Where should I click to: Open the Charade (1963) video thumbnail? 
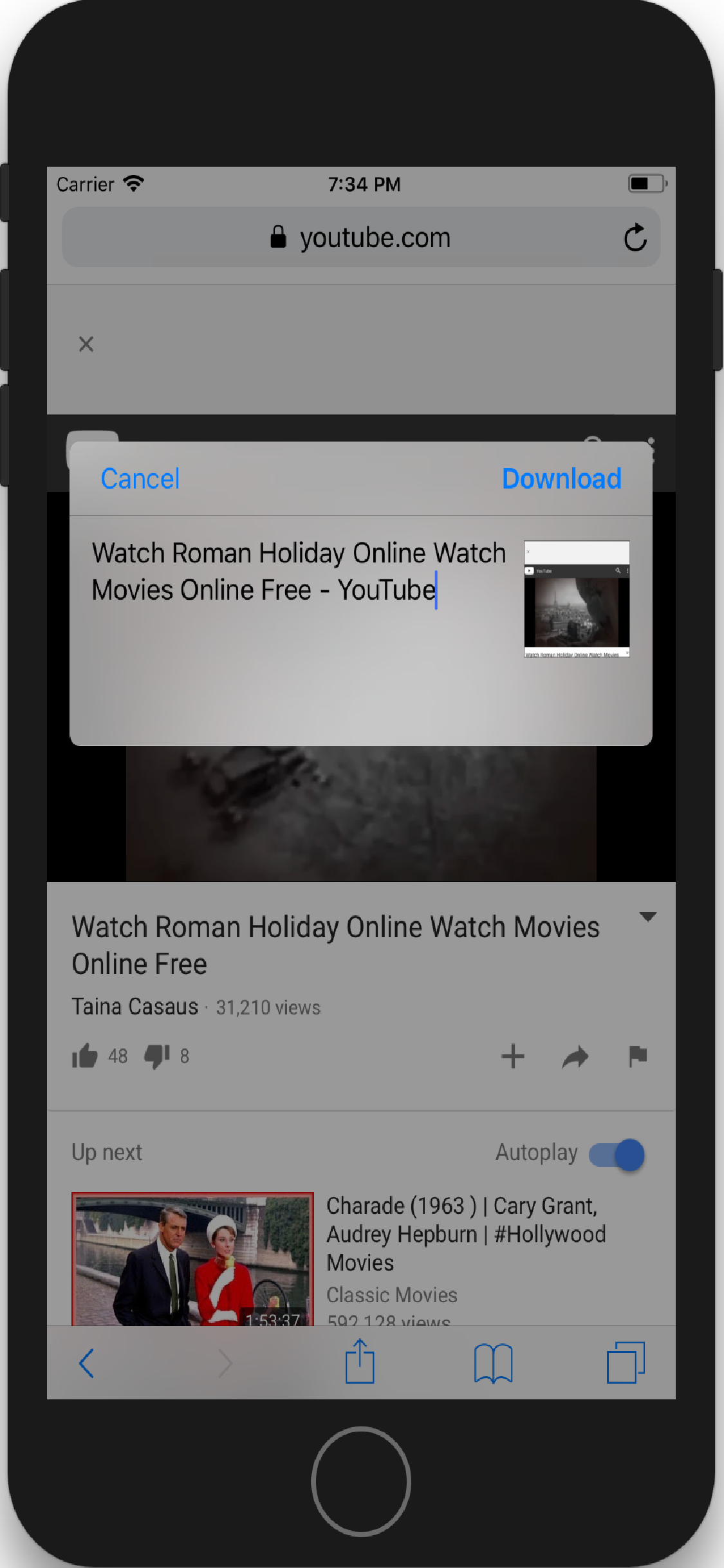click(x=192, y=1258)
